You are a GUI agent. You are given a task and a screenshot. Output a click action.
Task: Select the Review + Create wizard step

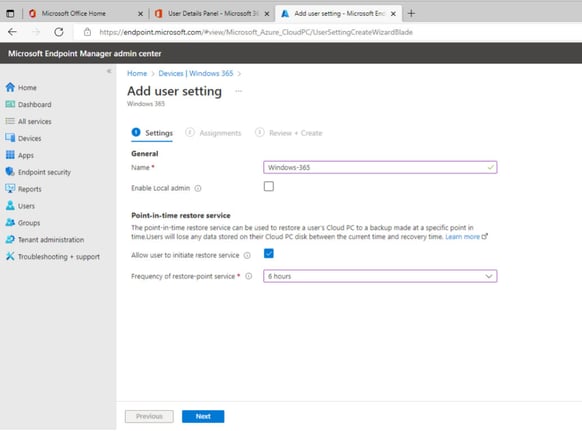click(289, 133)
